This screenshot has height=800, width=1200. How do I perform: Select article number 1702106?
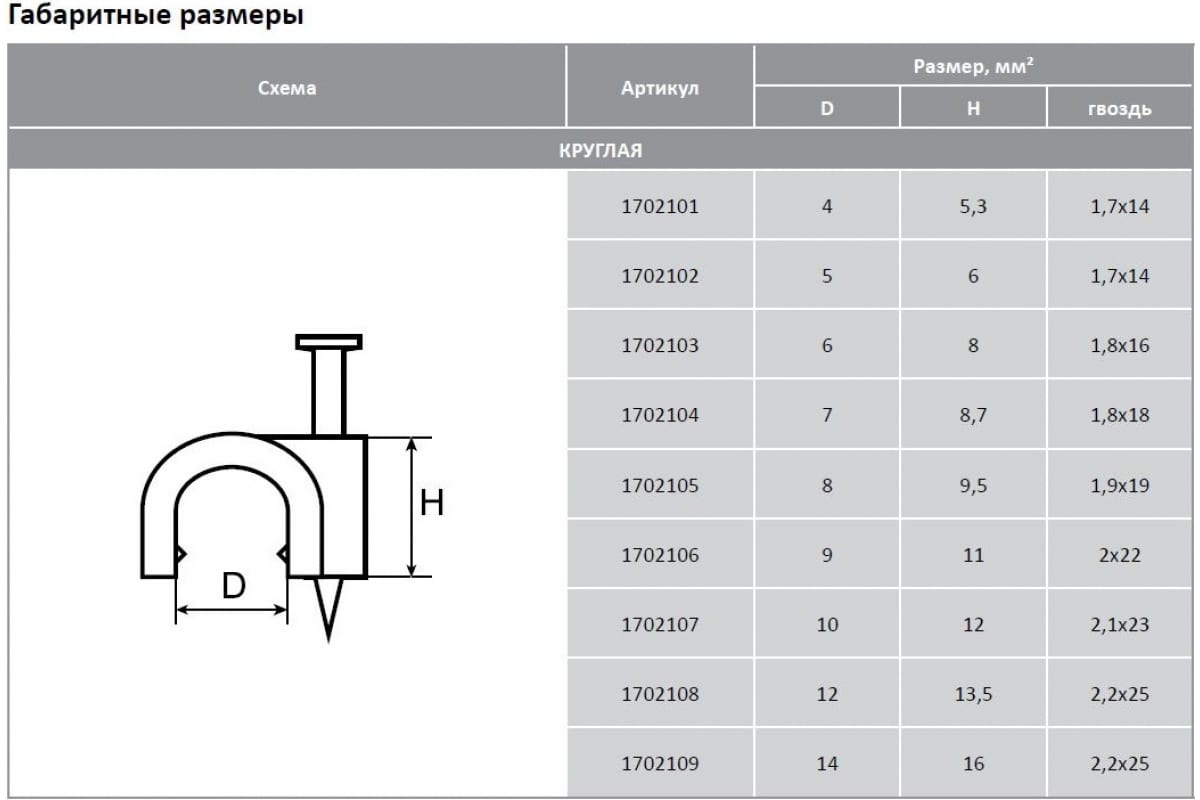[x=660, y=555]
